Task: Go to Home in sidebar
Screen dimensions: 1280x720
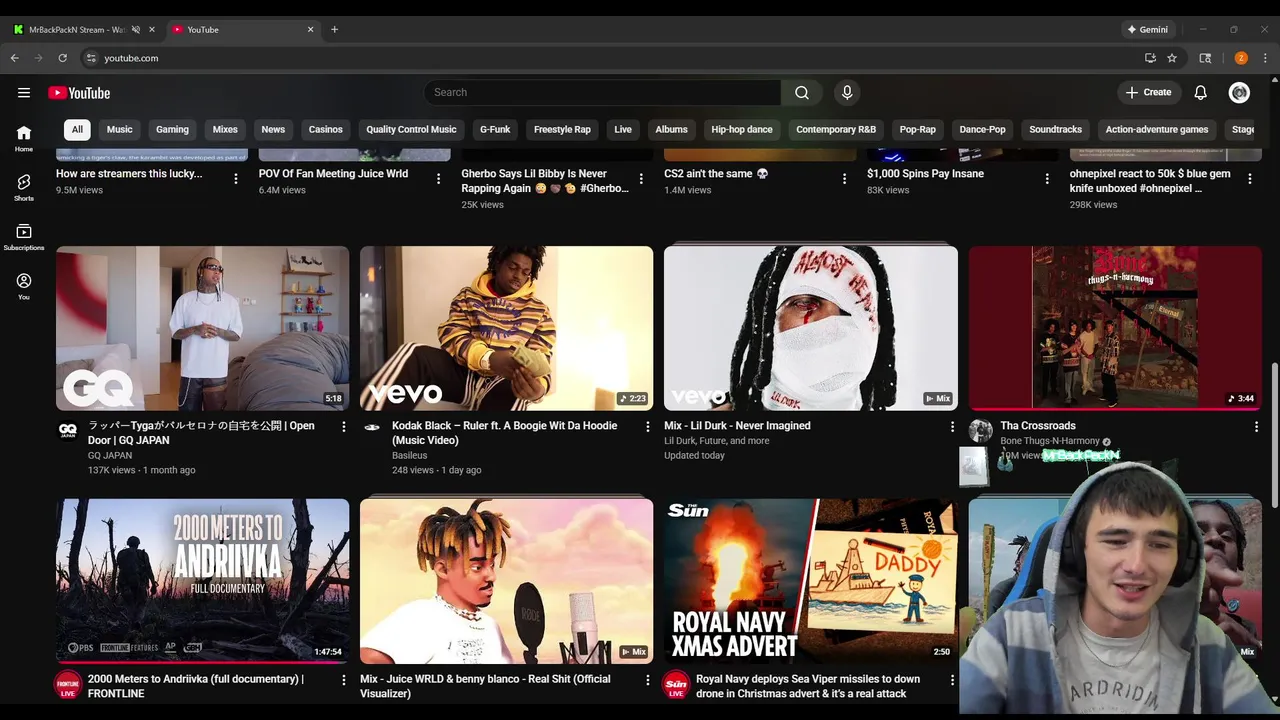Action: click(24, 138)
